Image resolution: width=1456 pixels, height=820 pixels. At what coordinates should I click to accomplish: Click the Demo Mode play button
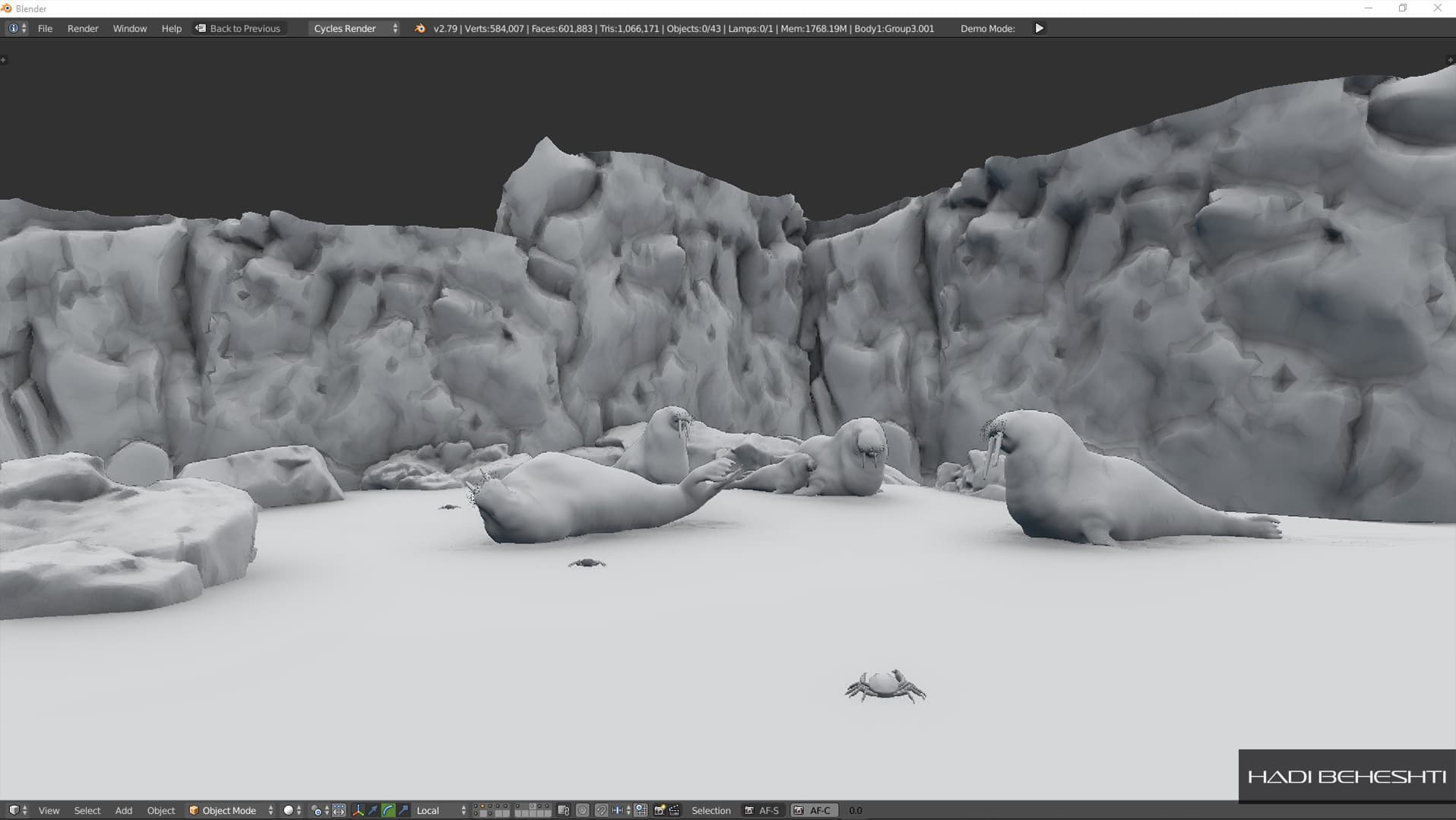coord(1039,28)
